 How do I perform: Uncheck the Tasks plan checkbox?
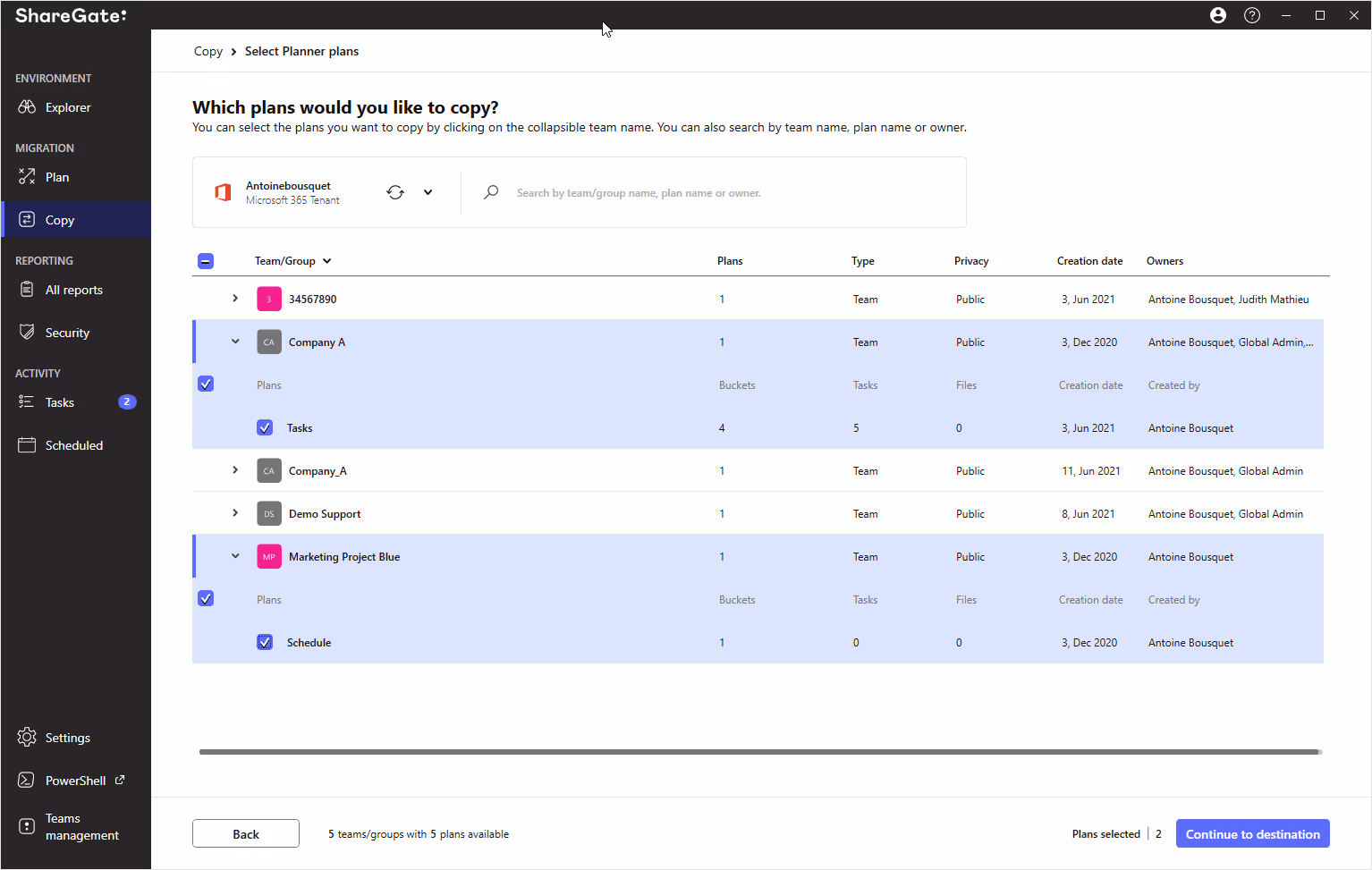265,427
